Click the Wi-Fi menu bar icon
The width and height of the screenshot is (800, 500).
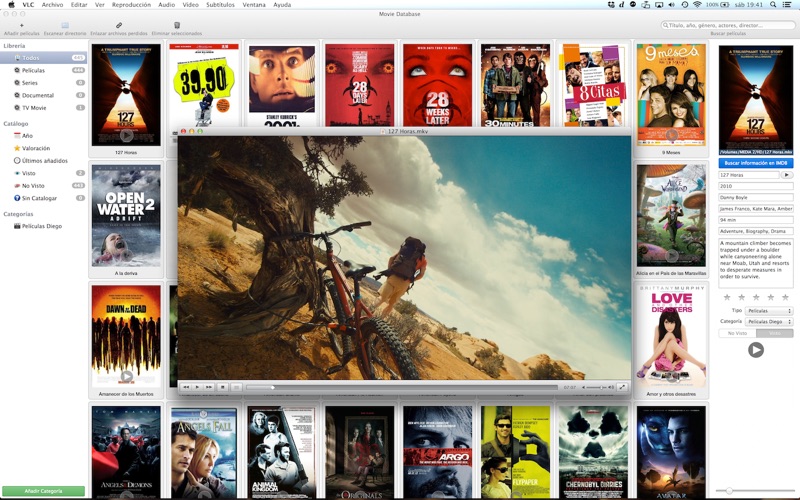(x=697, y=5)
